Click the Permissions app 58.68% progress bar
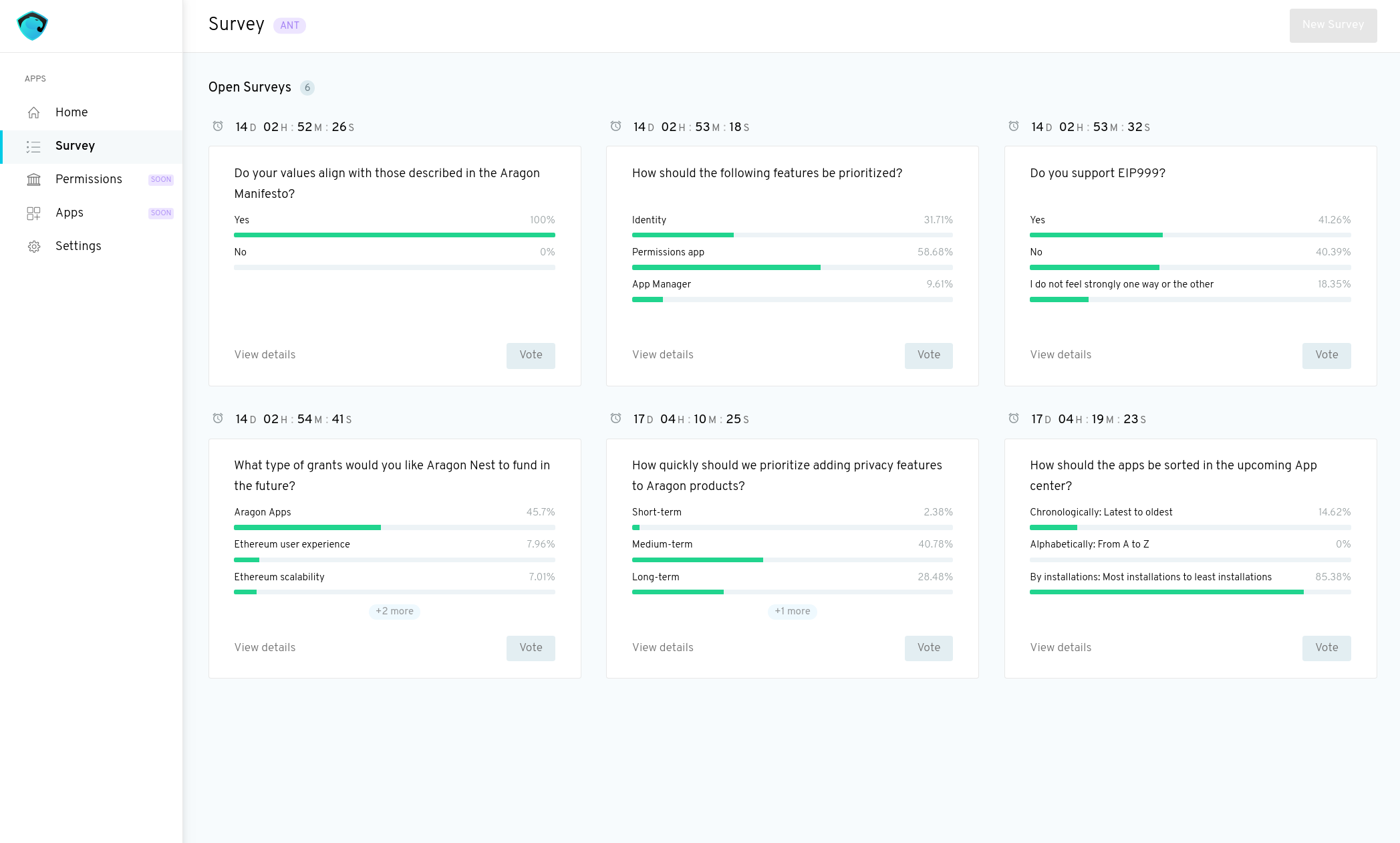Viewport: 1400px width, 843px height. click(x=793, y=267)
